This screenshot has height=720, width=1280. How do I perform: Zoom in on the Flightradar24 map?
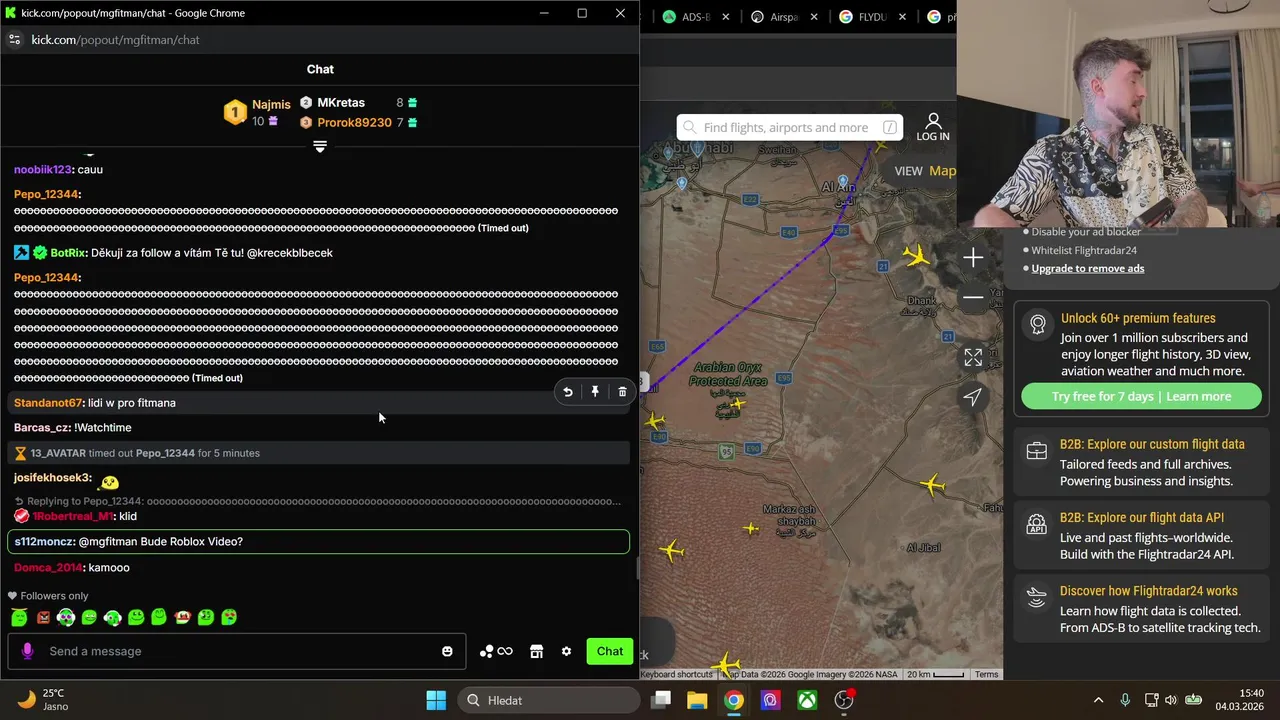pyautogui.click(x=973, y=258)
